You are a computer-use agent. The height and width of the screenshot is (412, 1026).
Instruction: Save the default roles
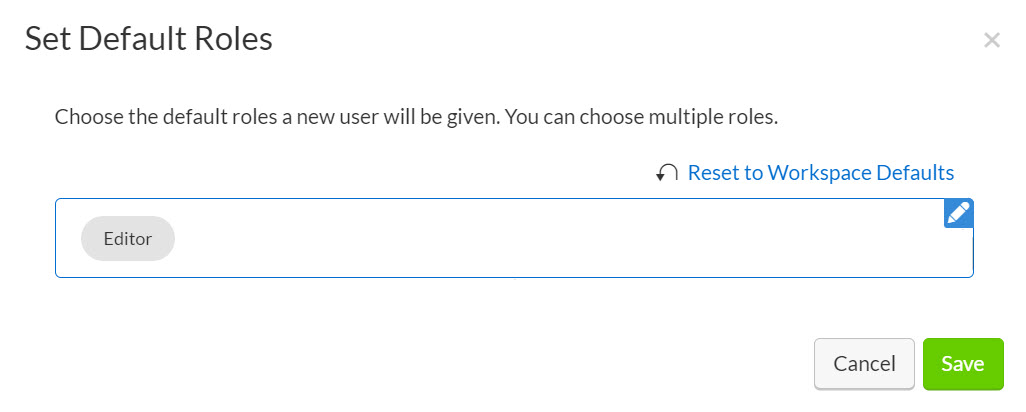click(962, 364)
